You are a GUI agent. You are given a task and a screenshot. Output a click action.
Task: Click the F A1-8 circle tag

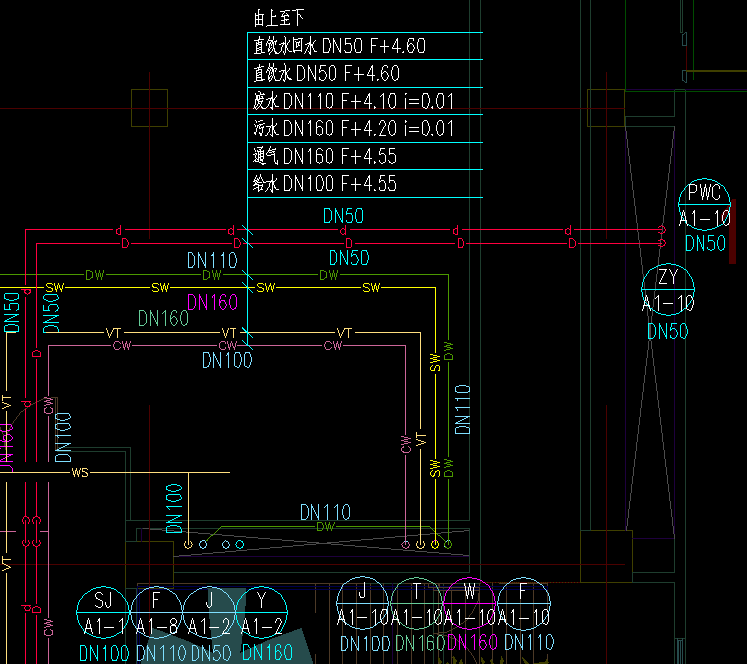[156, 613]
